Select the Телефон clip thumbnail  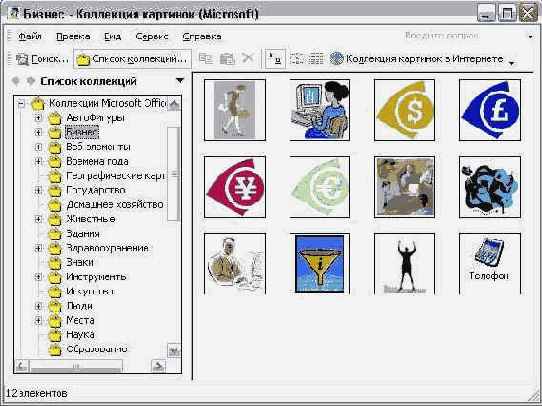(x=490, y=264)
